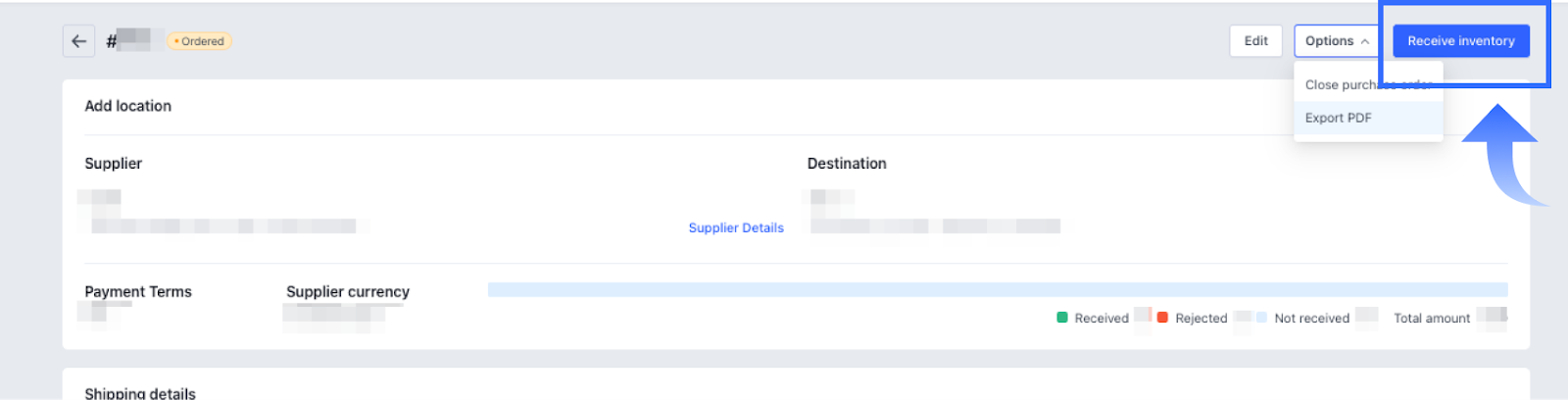Click the red Rejected legend square
The height and width of the screenshot is (400, 1568).
(x=1162, y=318)
